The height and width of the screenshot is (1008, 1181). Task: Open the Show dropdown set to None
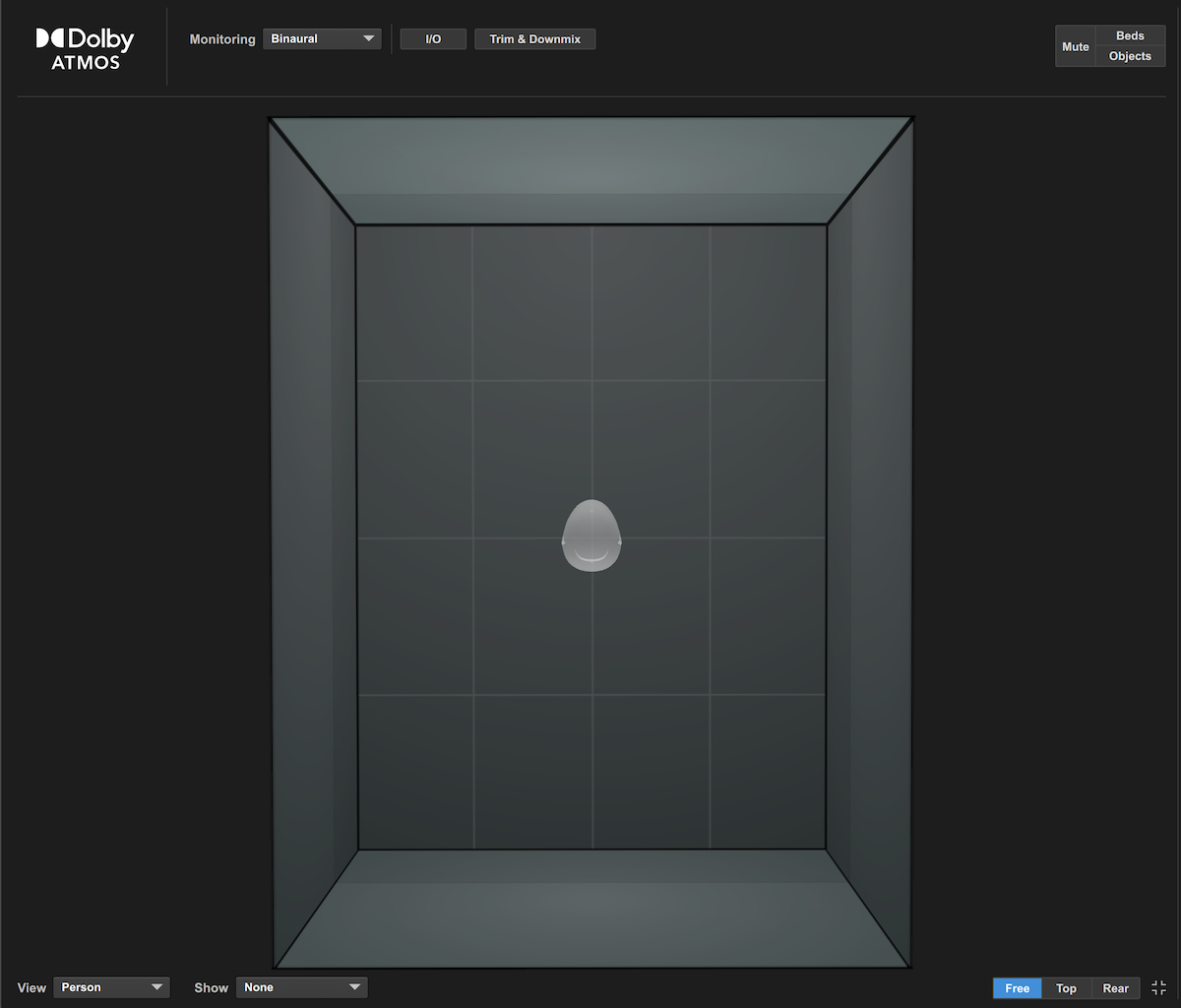pos(301,986)
